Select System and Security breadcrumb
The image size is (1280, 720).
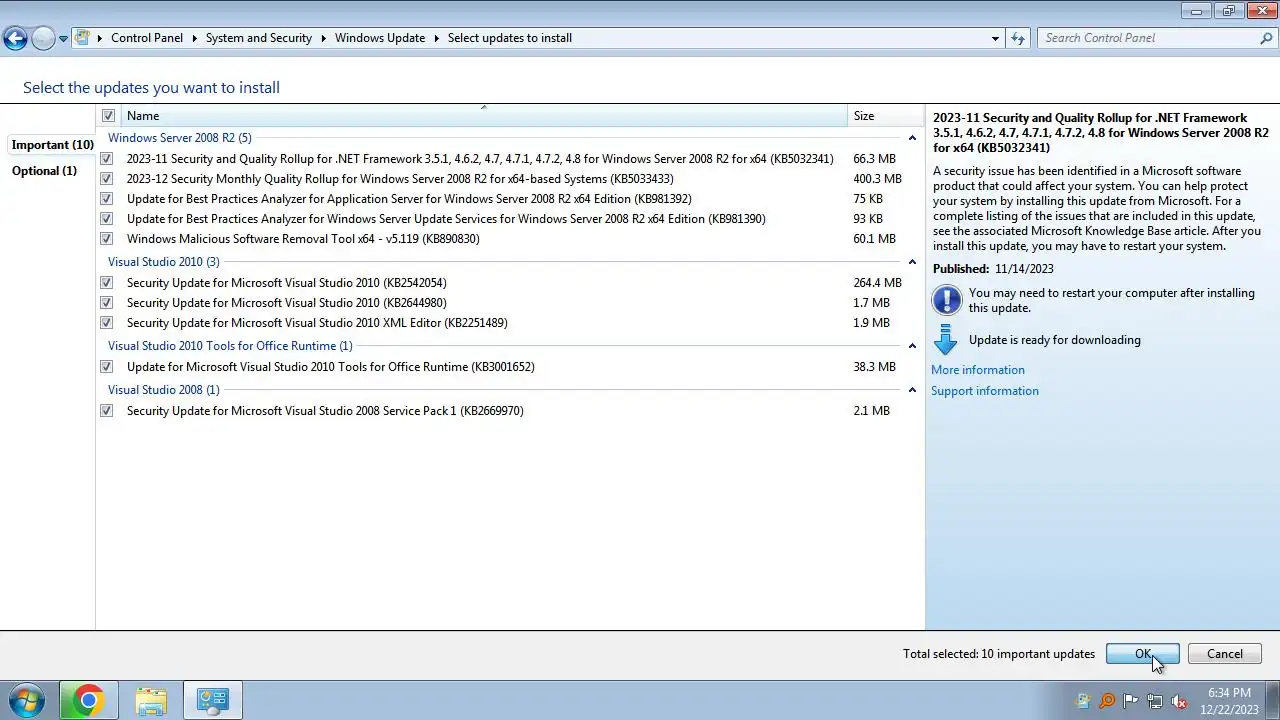point(259,38)
